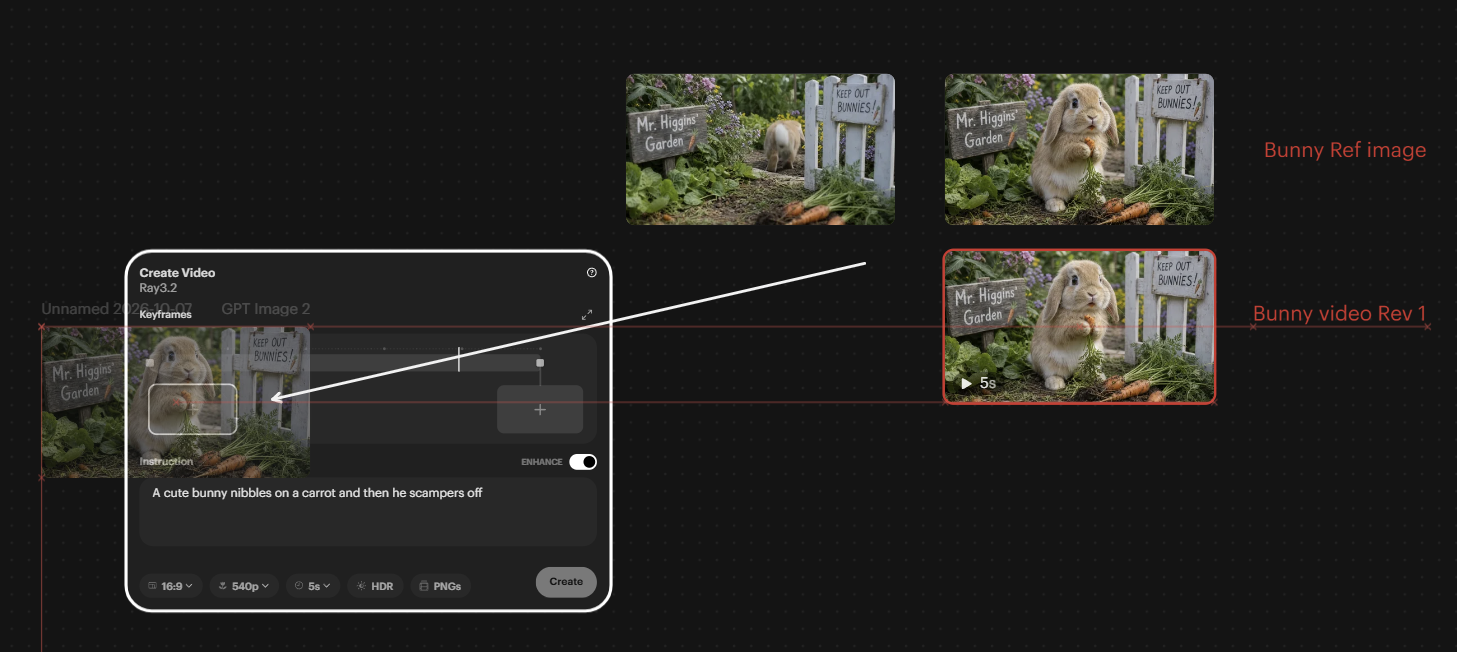Add start keyframe in the outlined frame box
Screen dimensions: 1457x652
(x=193, y=409)
